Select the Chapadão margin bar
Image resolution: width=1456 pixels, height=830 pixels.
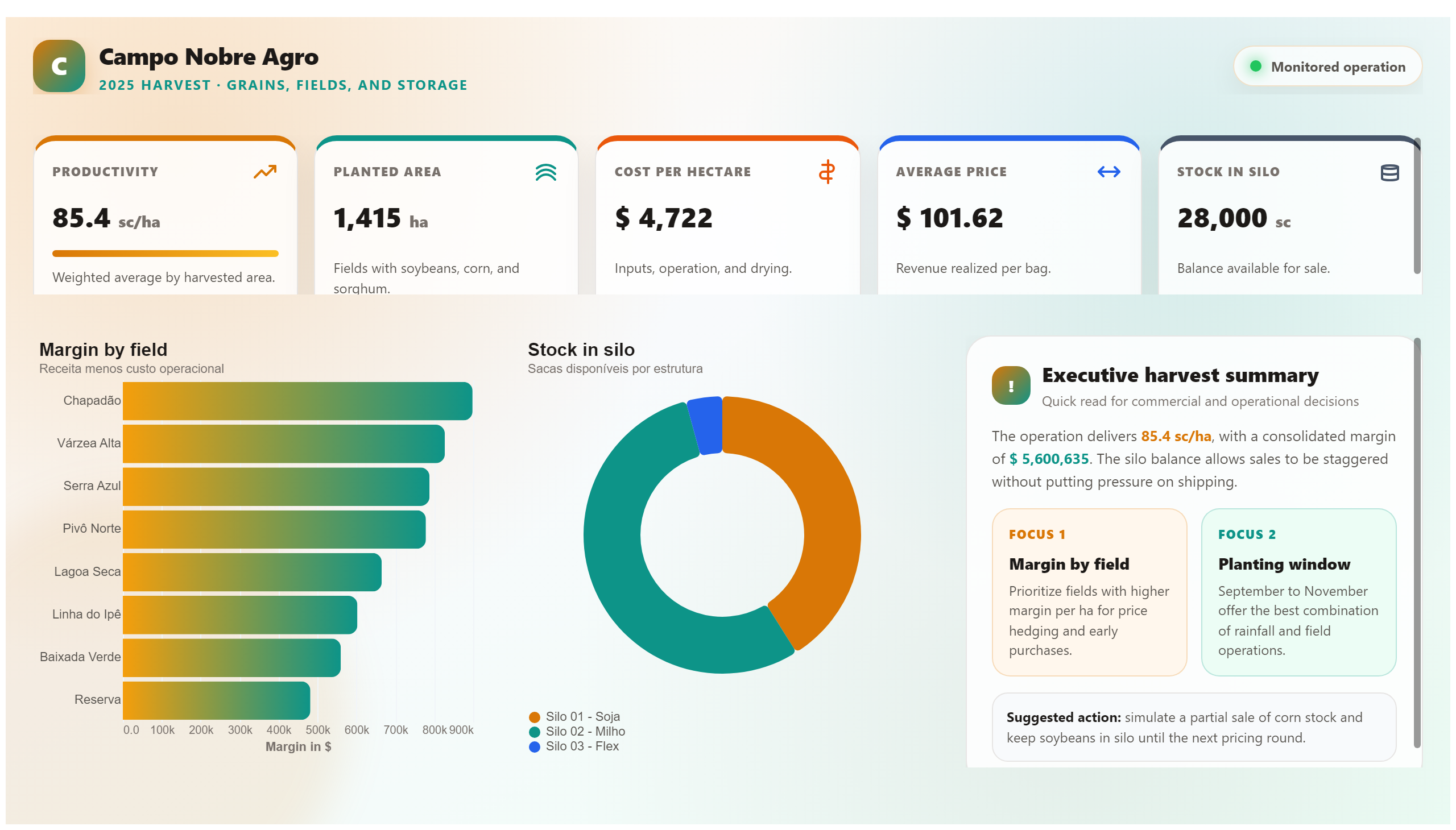(297, 401)
